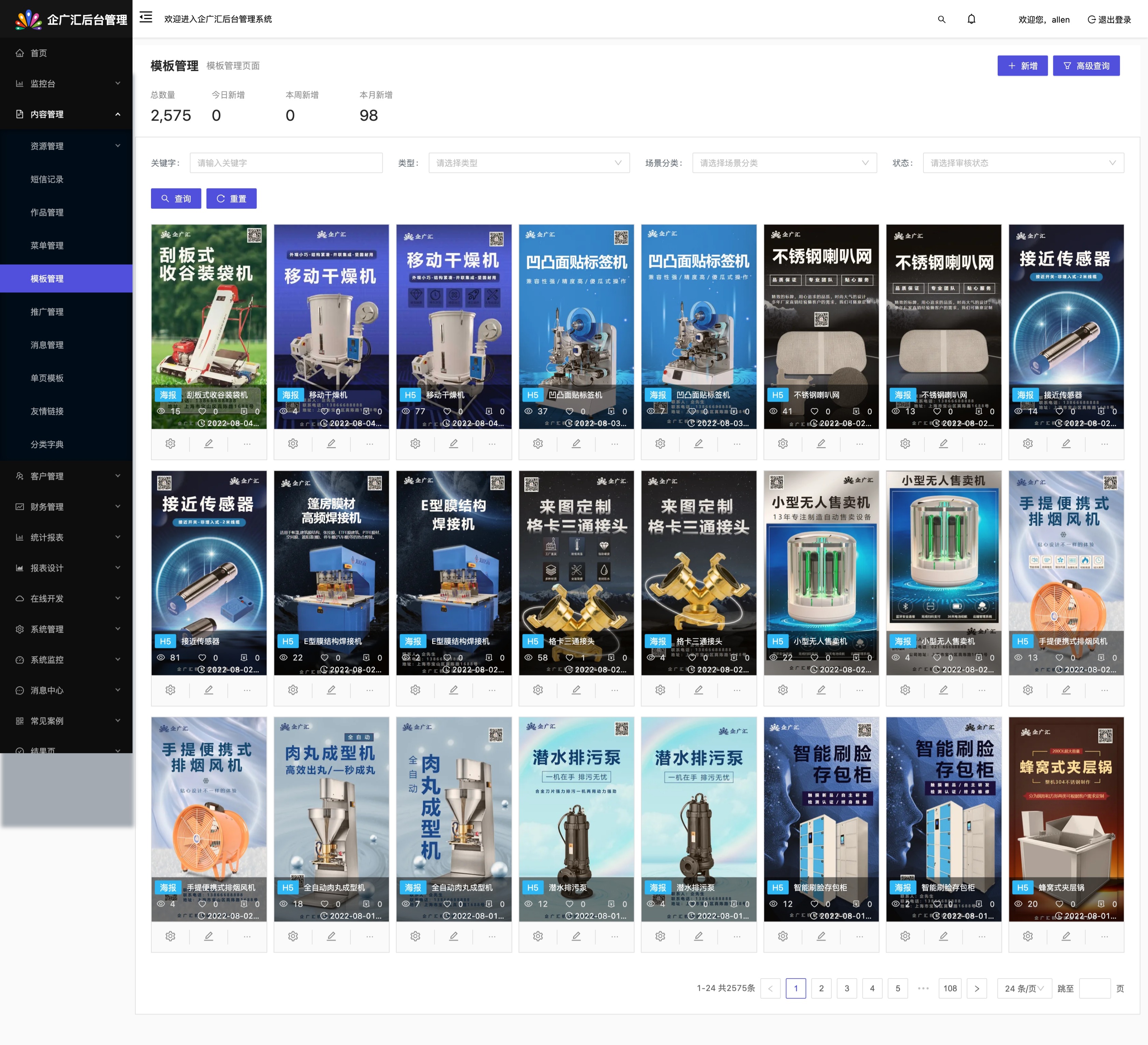Open more options for 刮板式收谷装袋机 card
The image size is (1148, 1045).
[247, 444]
